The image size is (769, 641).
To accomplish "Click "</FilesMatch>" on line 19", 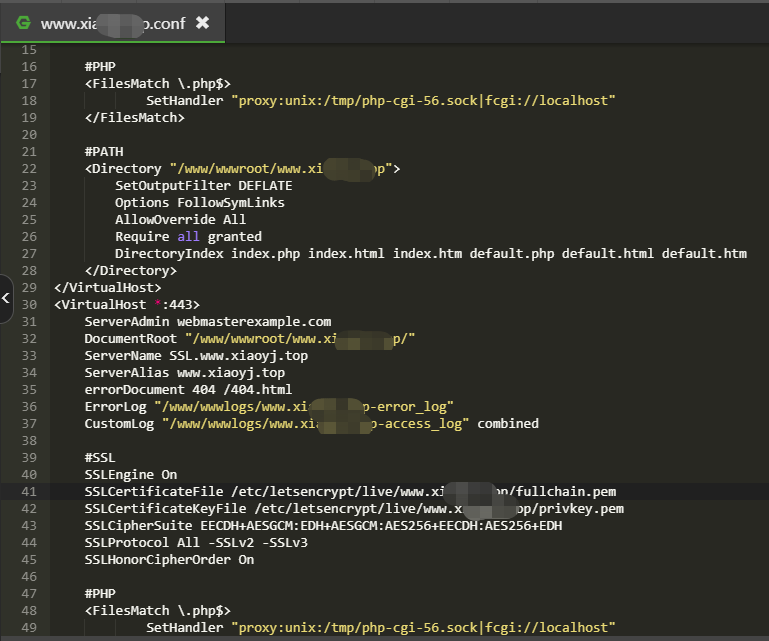I will pos(134,118).
